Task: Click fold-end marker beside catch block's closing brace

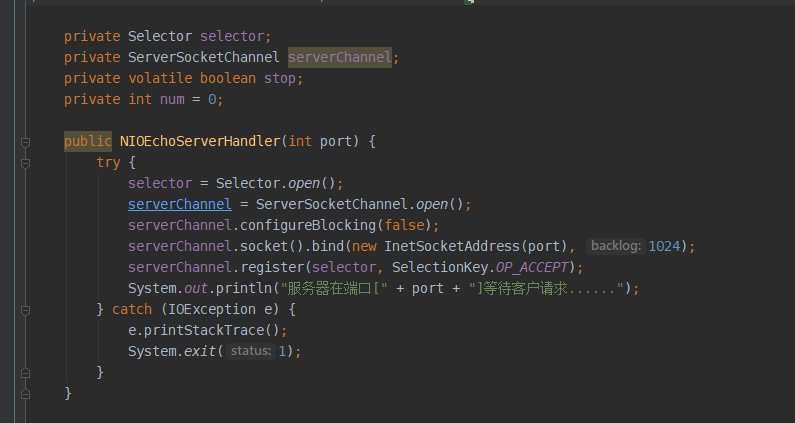Action: [x=26, y=372]
